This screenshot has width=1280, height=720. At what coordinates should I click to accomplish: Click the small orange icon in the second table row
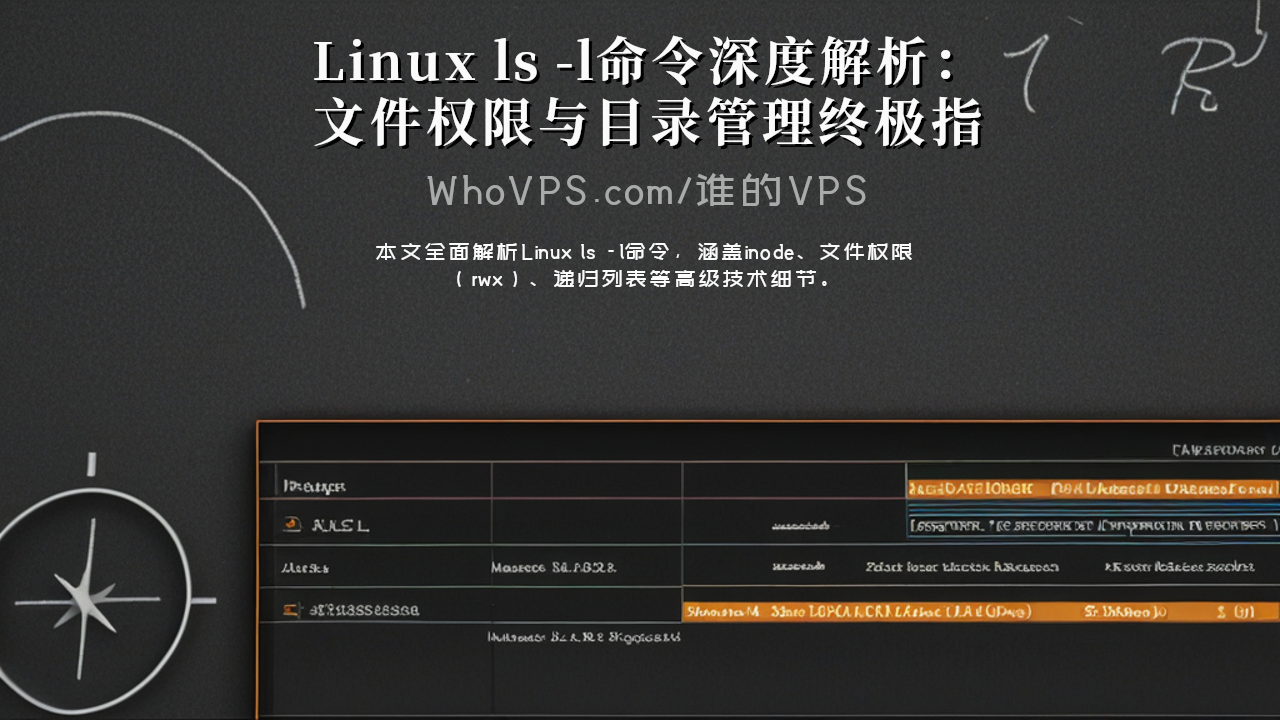coord(291,524)
